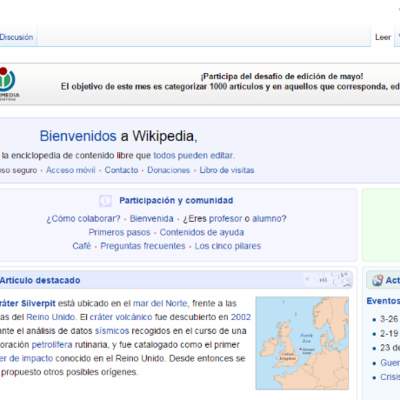The width and height of the screenshot is (400, 400).
Task: Open the Contacto link
Action: click(121, 170)
